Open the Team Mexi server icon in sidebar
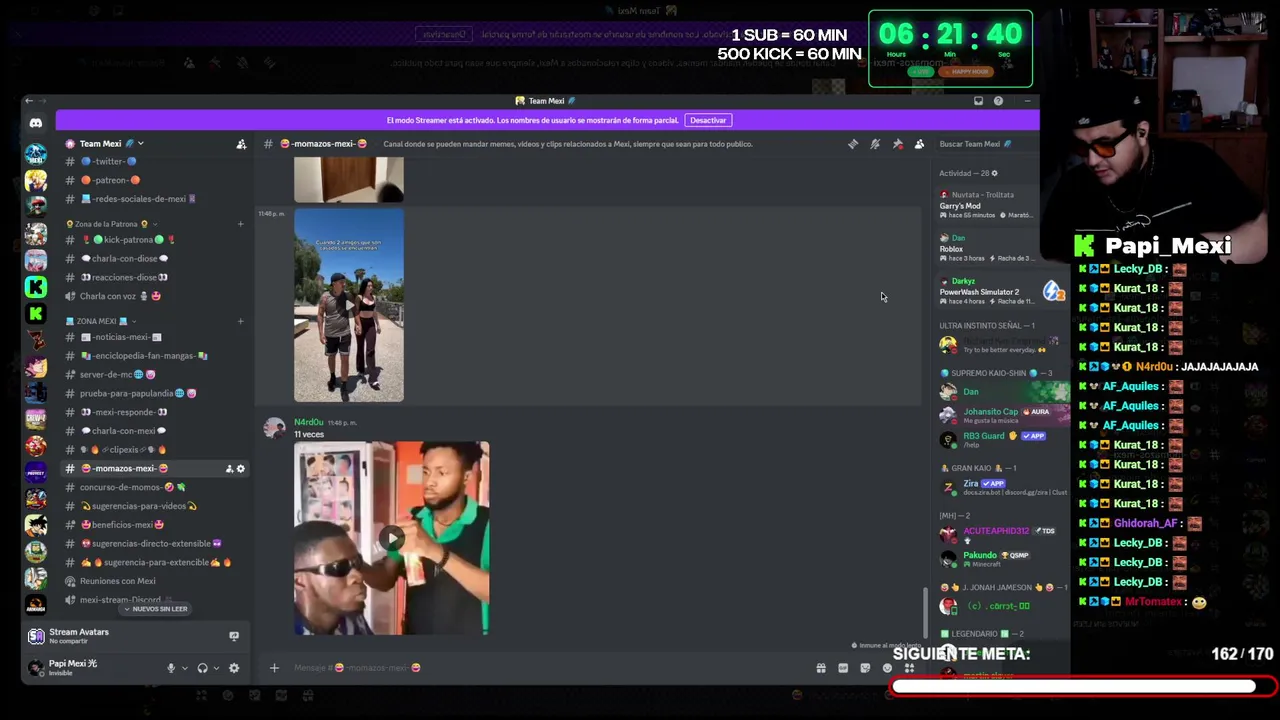This screenshot has height=720, width=1280. pyautogui.click(x=36, y=155)
